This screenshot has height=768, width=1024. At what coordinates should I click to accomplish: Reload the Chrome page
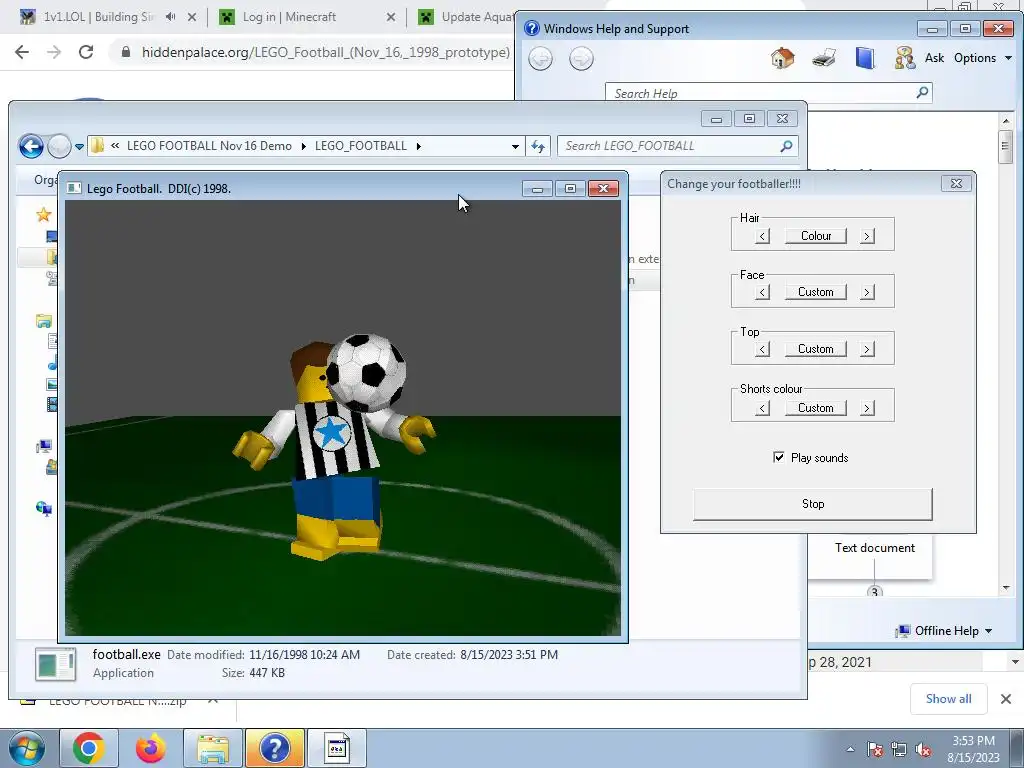click(86, 52)
